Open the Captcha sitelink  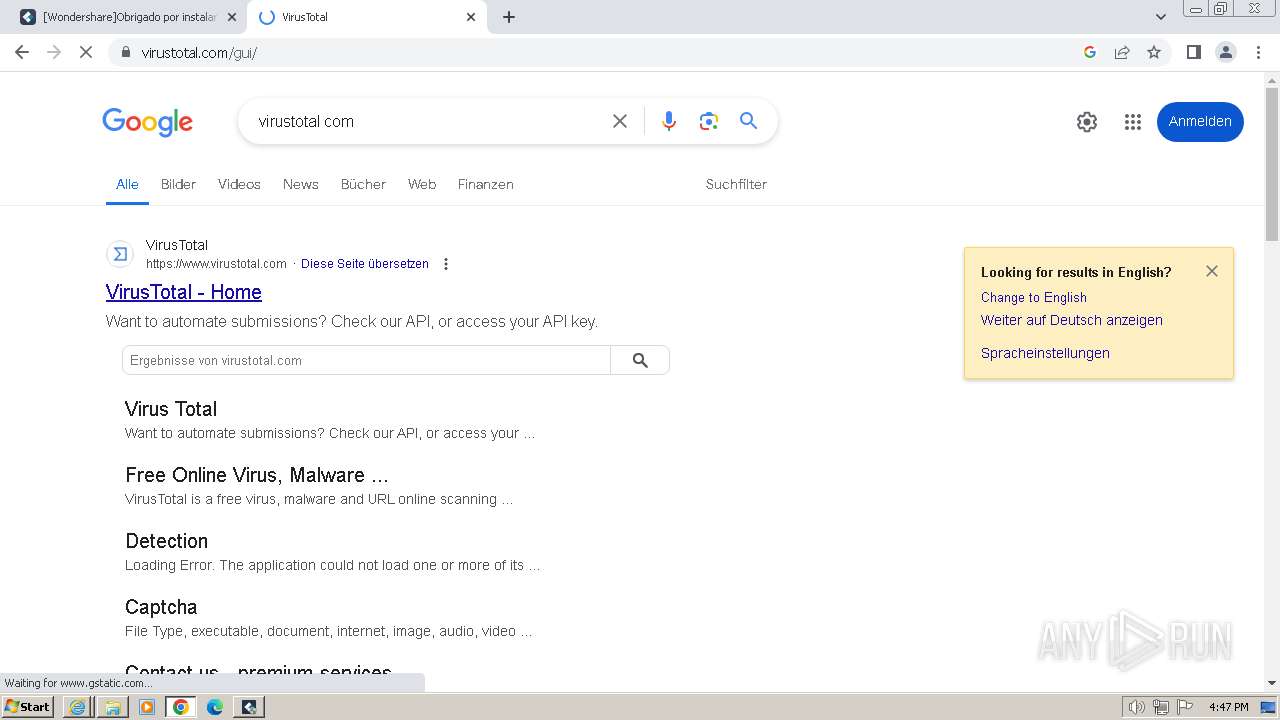point(161,607)
